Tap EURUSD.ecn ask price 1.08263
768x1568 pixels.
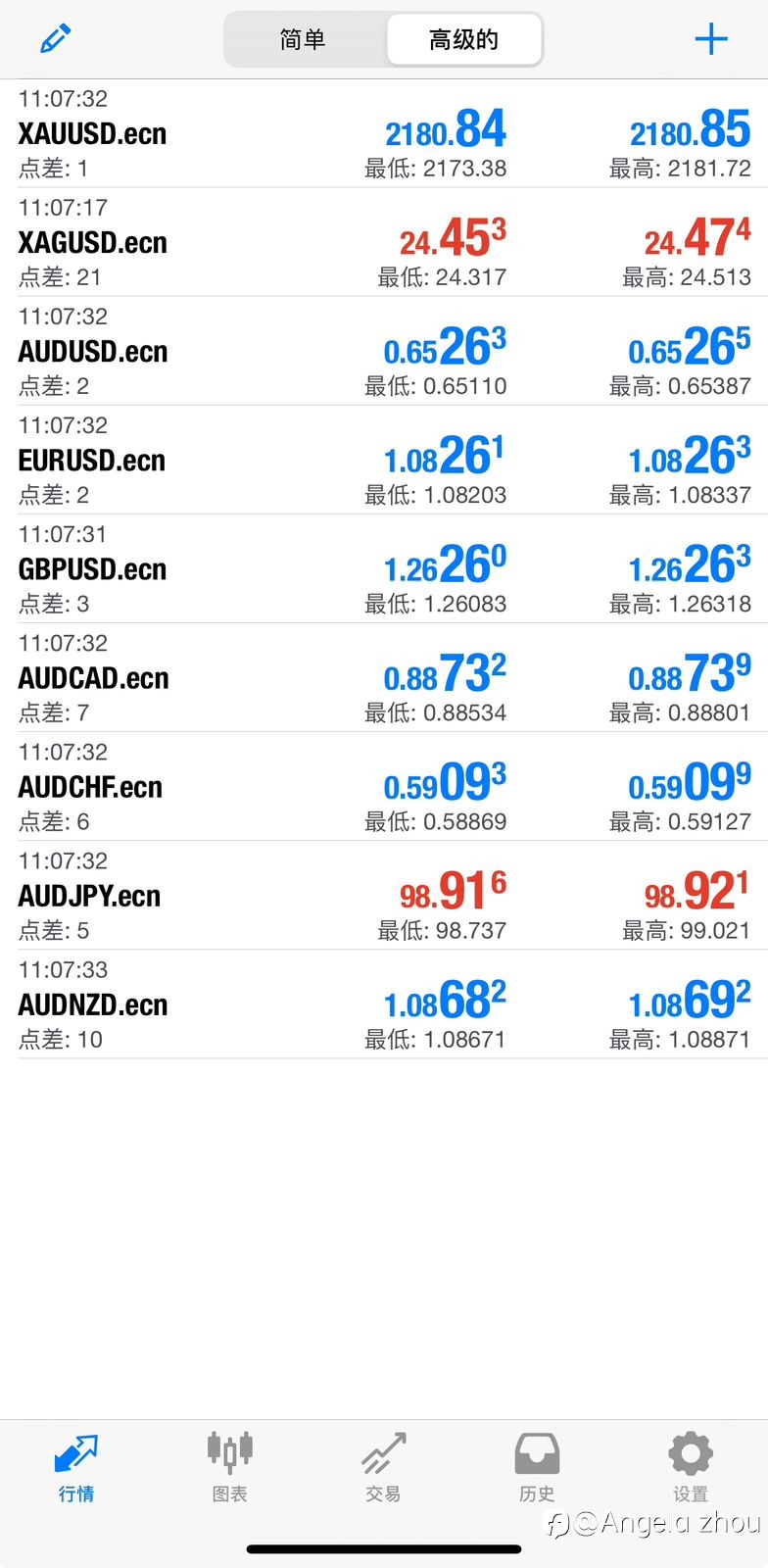coord(690,456)
